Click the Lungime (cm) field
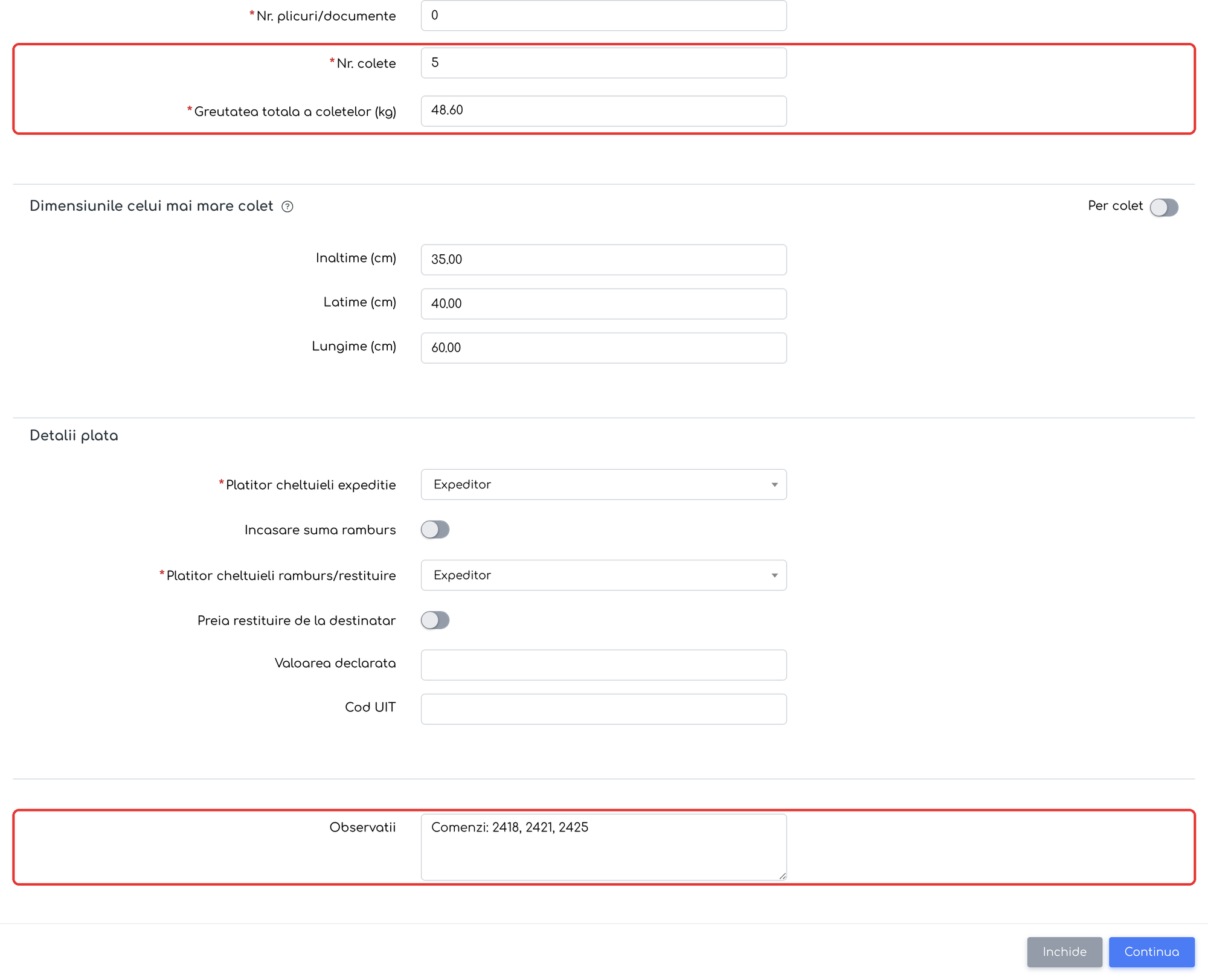1208x980 pixels. pos(603,348)
